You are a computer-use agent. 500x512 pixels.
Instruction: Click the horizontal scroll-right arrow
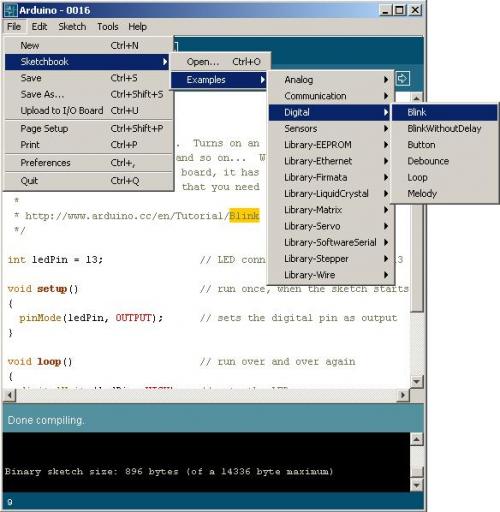coord(403,396)
